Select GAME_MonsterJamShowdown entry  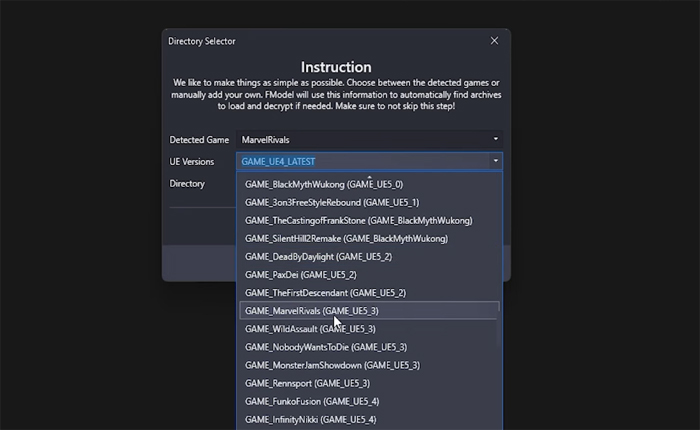coord(332,365)
